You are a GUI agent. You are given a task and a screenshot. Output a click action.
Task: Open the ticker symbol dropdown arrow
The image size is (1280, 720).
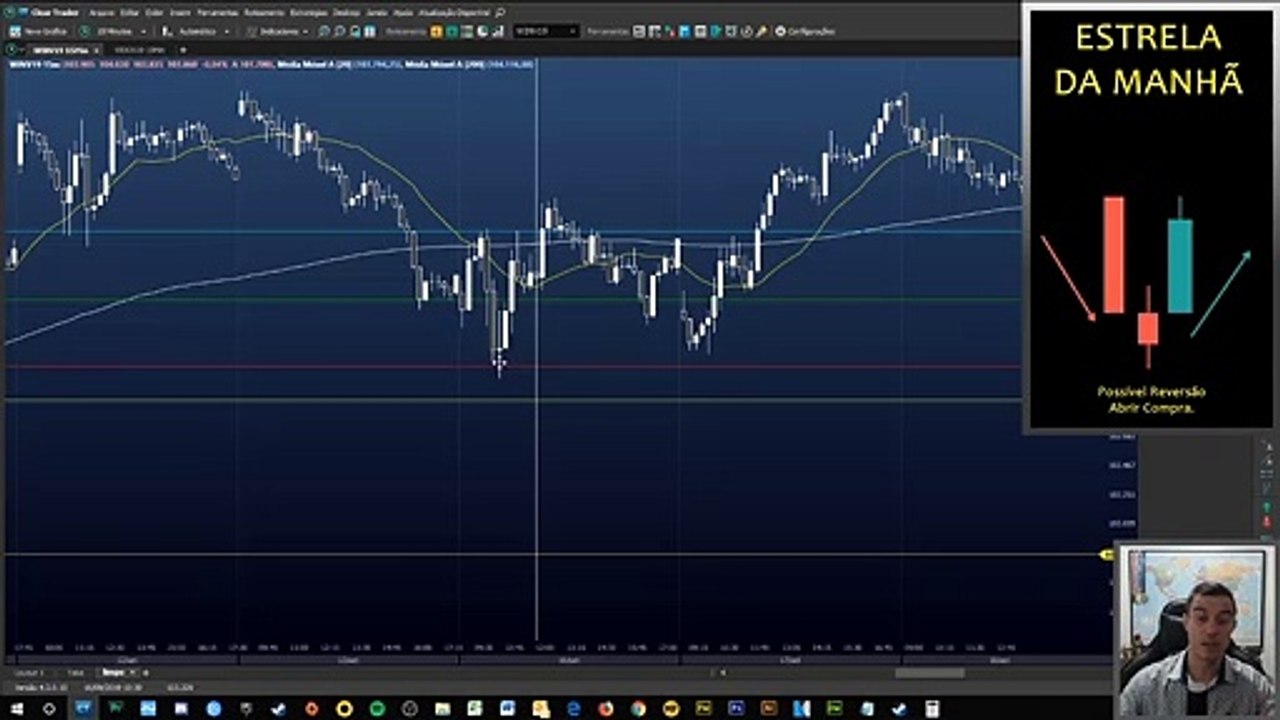[573, 31]
